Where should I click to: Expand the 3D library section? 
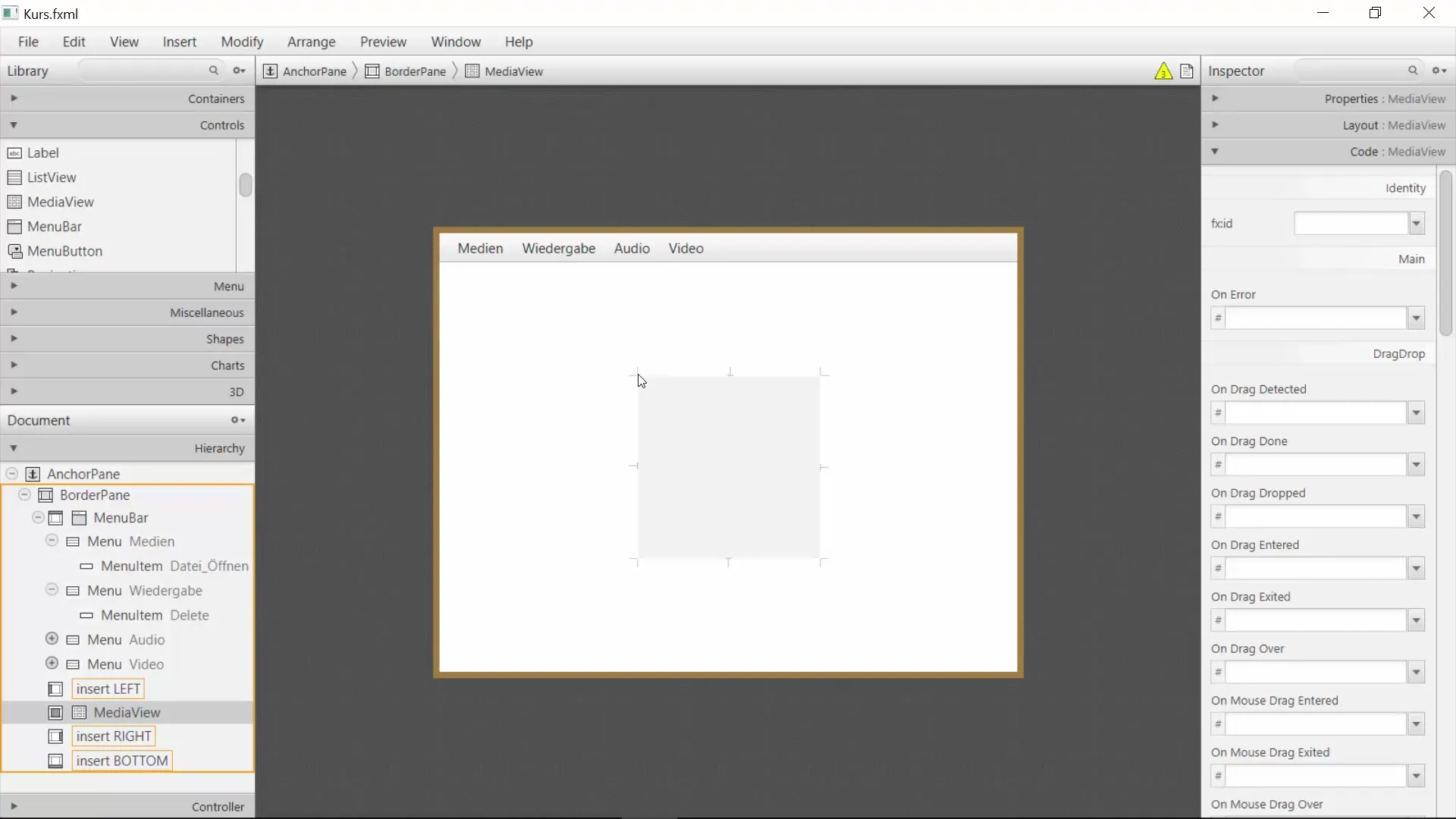[x=127, y=392]
